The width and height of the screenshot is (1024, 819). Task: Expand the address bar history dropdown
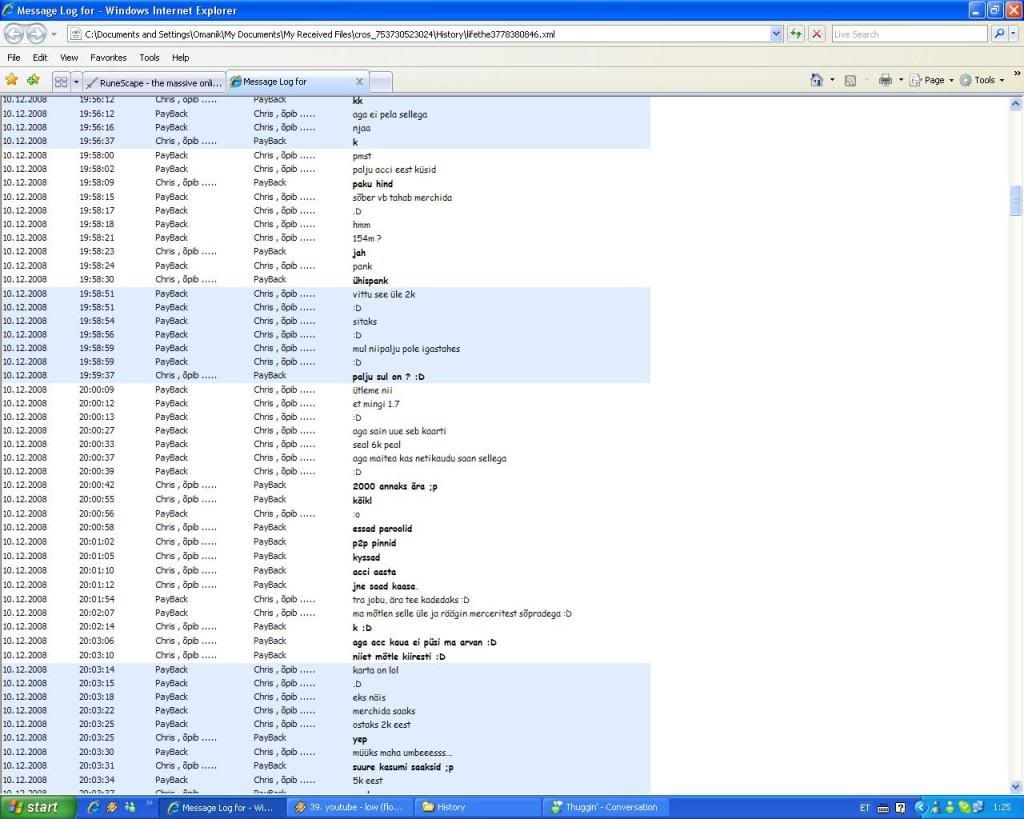click(x=777, y=34)
